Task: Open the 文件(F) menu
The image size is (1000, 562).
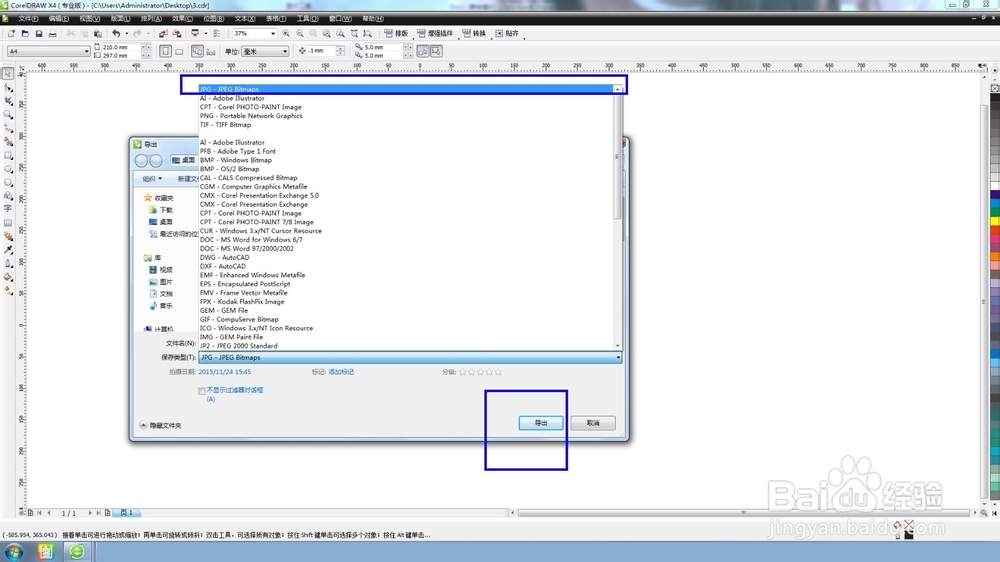Action: click(28, 18)
